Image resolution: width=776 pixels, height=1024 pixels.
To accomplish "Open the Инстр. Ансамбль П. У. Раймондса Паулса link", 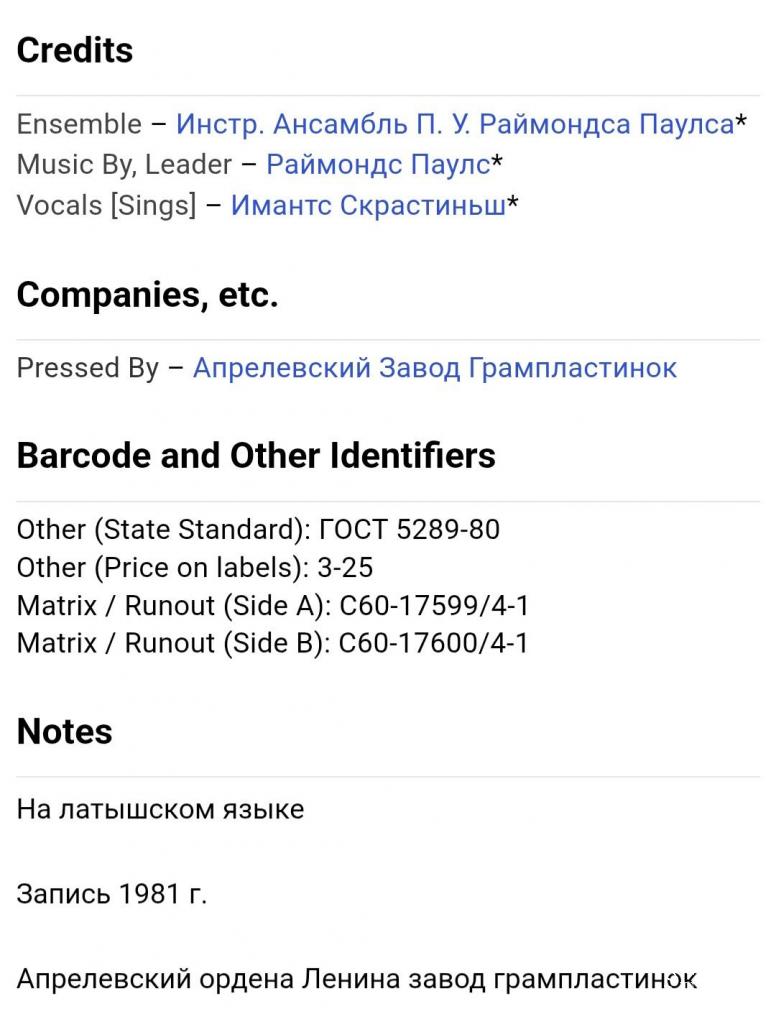I will coord(455,125).
